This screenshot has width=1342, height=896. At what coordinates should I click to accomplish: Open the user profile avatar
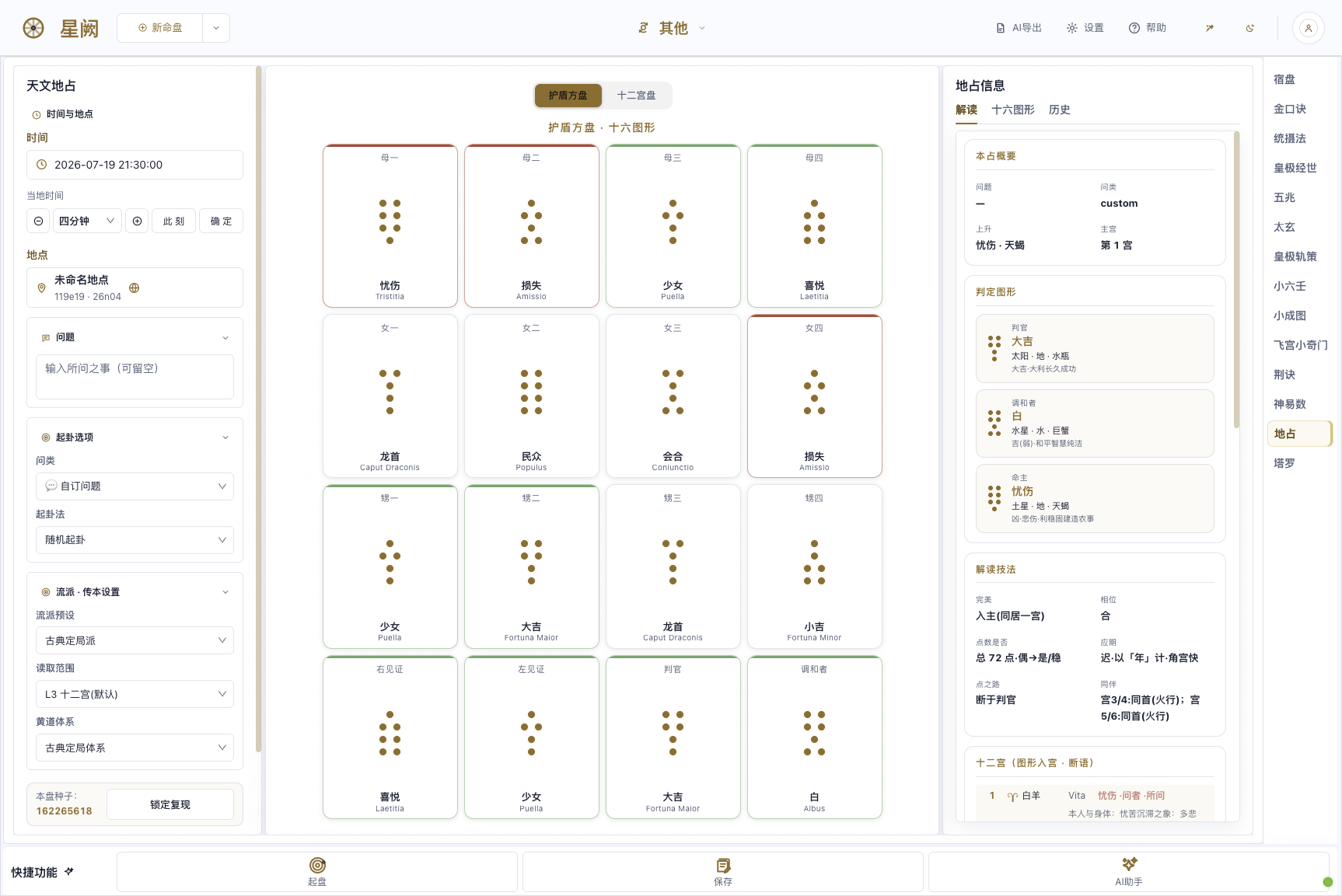point(1309,28)
